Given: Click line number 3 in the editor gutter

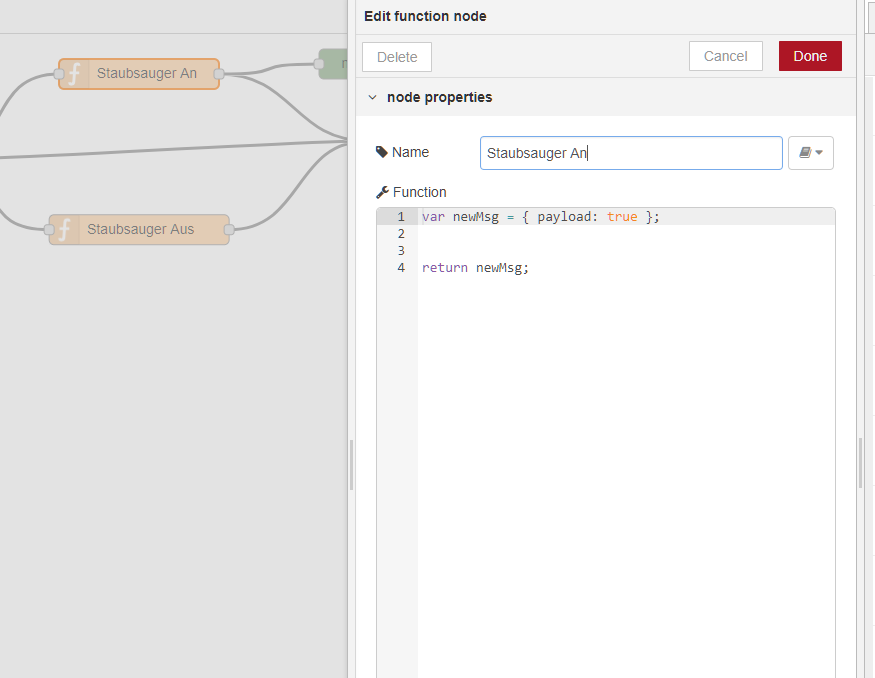Looking at the screenshot, I should click(x=401, y=251).
